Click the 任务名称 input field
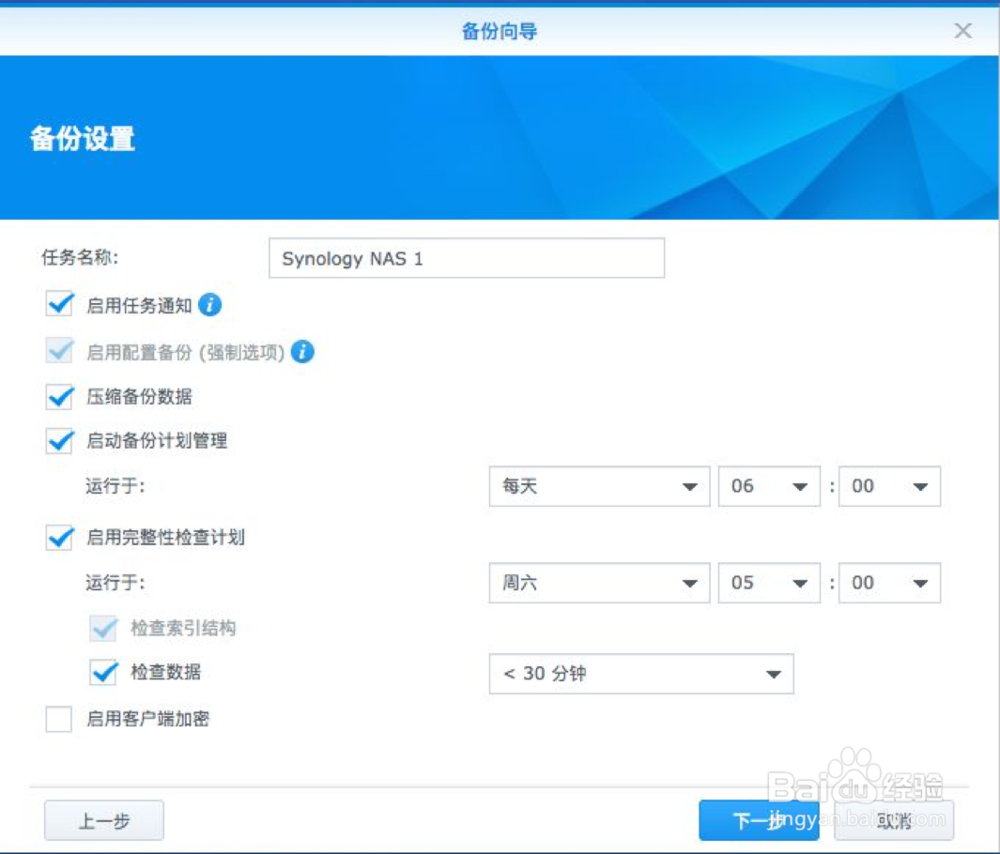The height and width of the screenshot is (854, 1000). pyautogui.click(x=466, y=258)
